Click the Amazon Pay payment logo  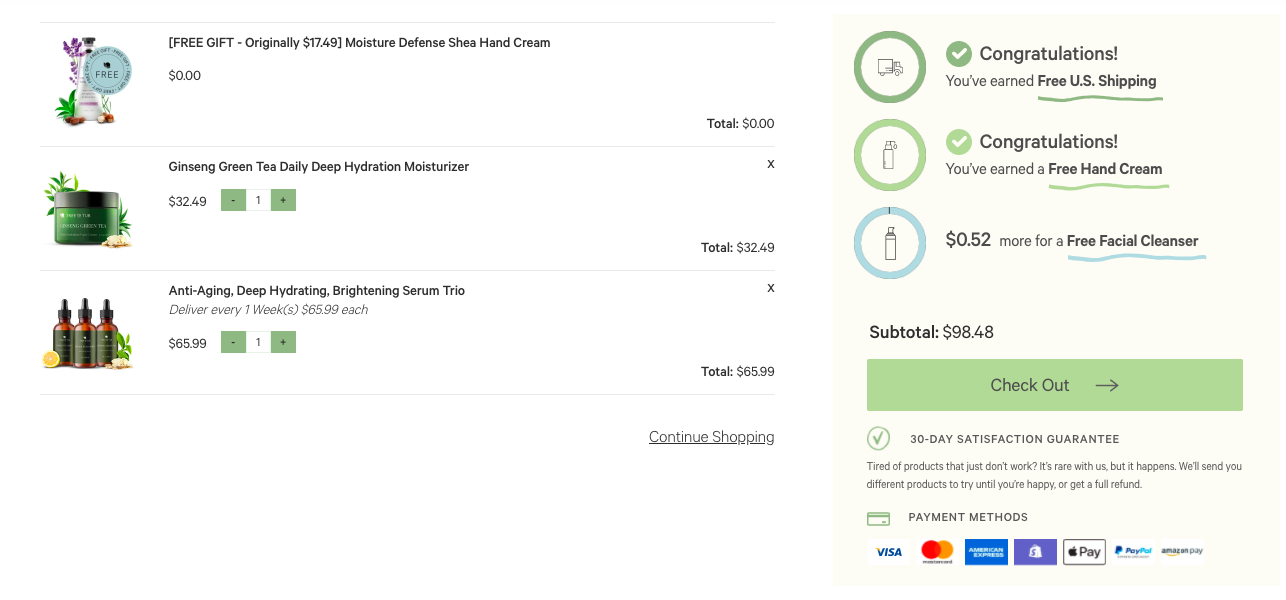click(x=1182, y=552)
